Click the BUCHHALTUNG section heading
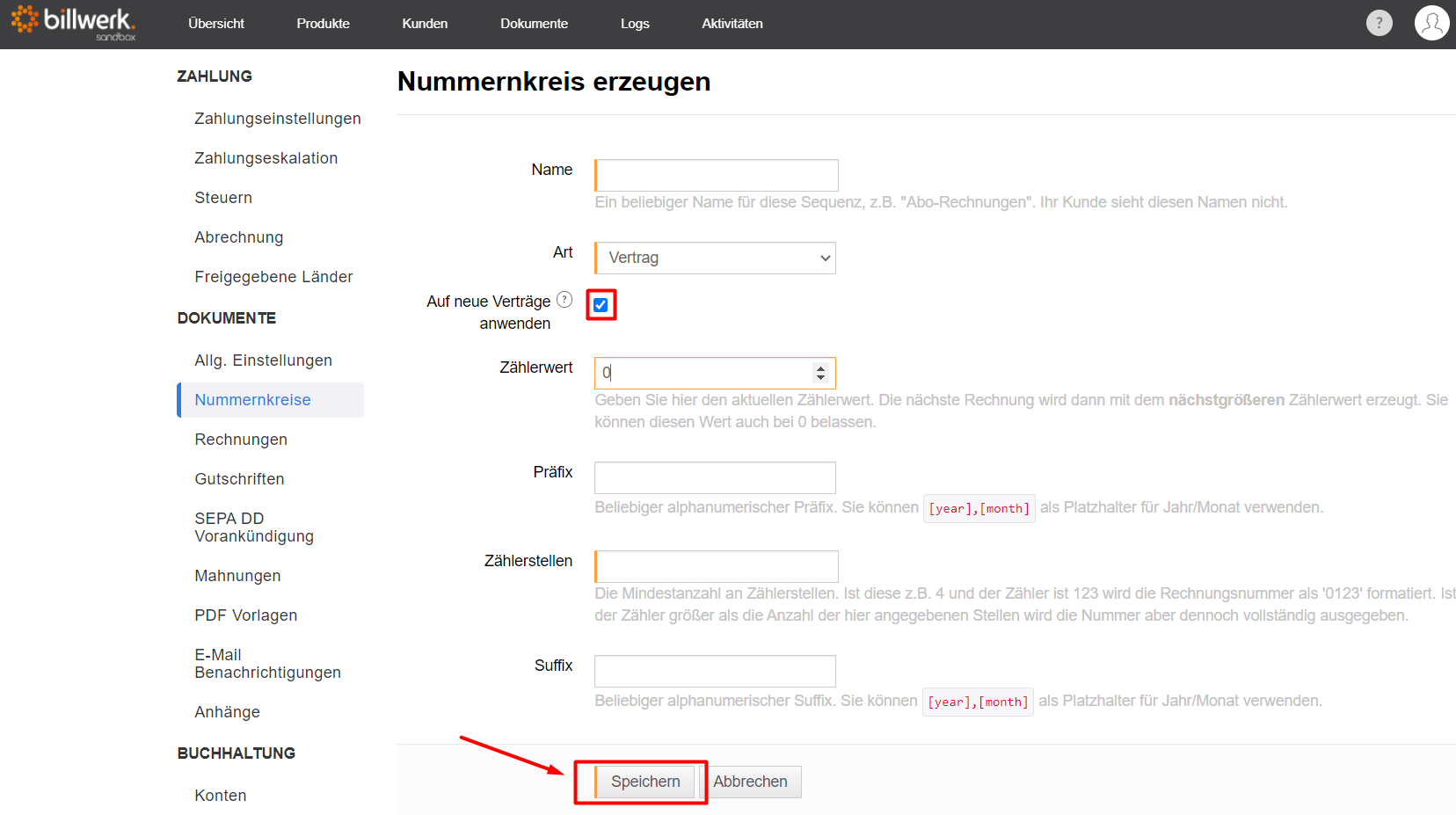The image size is (1456, 815). click(x=237, y=753)
